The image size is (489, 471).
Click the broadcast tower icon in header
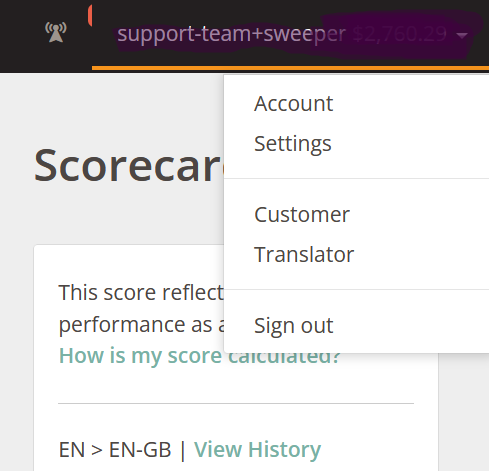(x=56, y=32)
